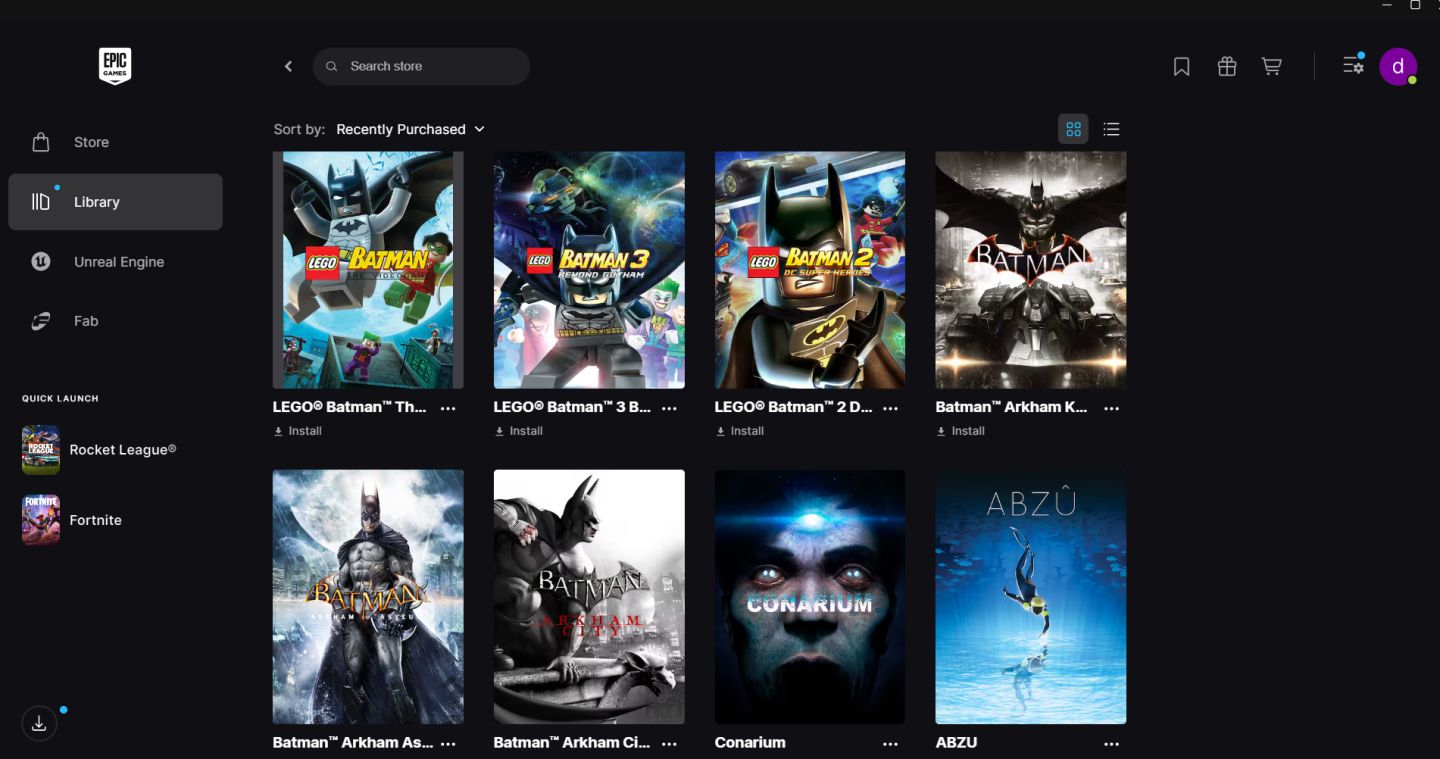
Task: Open the settings sliders icon
Action: (x=1353, y=65)
